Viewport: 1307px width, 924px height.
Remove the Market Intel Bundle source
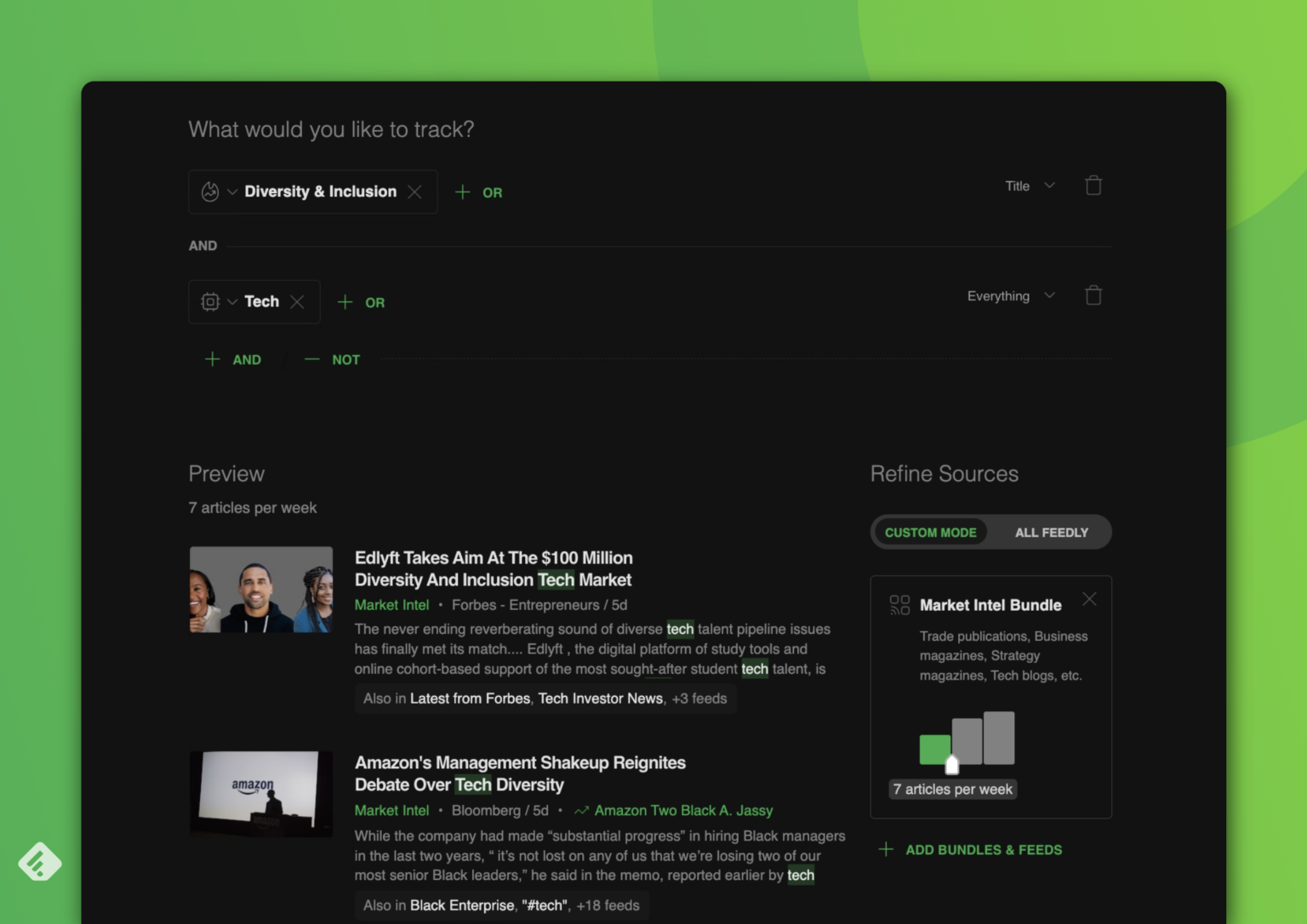(x=1089, y=600)
